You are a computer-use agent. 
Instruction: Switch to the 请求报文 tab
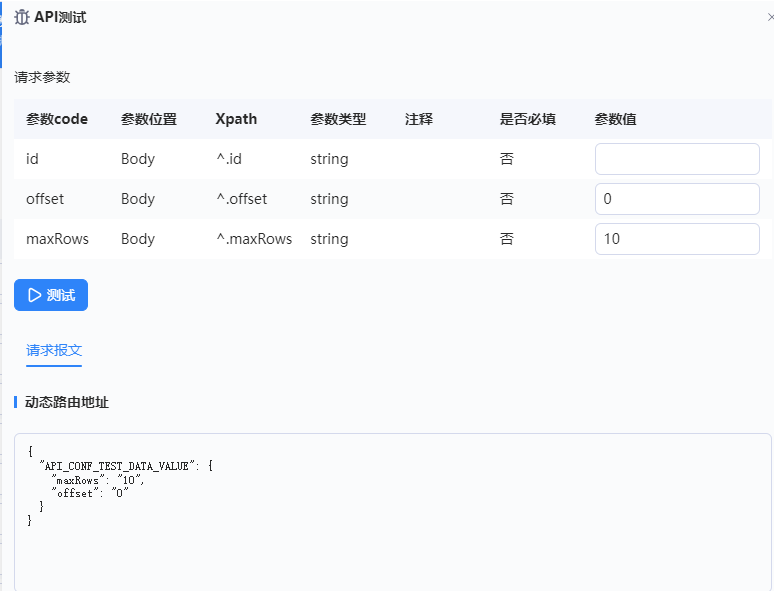click(54, 350)
